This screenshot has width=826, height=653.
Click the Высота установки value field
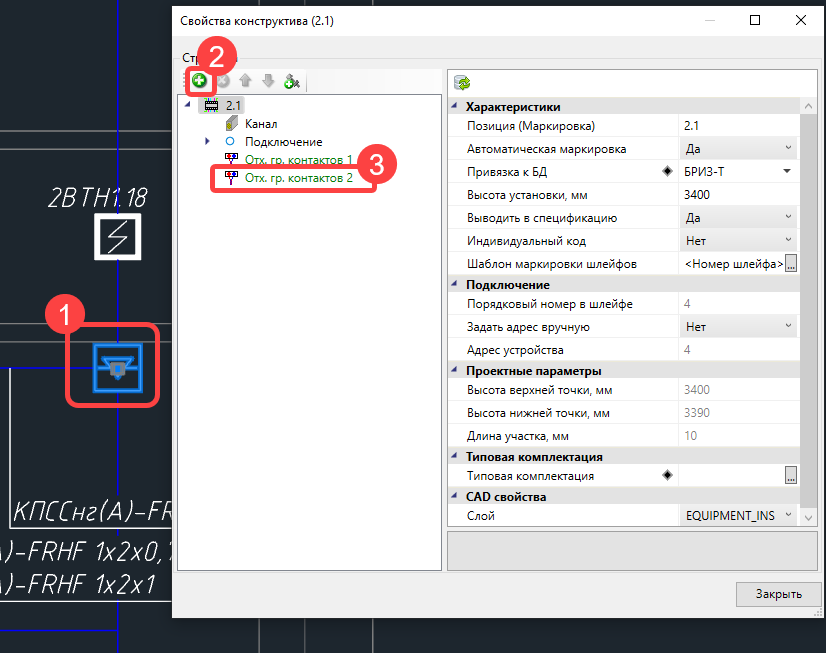[737, 195]
